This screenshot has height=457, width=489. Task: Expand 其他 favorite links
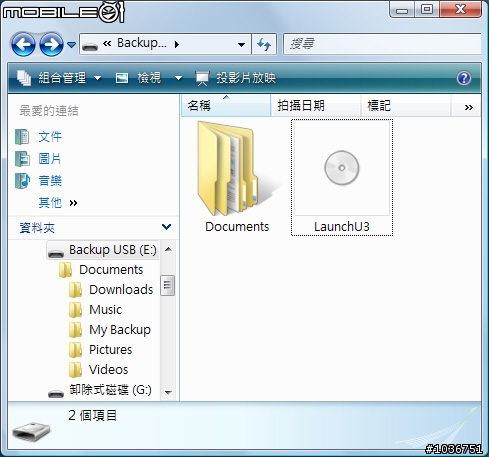pos(58,203)
